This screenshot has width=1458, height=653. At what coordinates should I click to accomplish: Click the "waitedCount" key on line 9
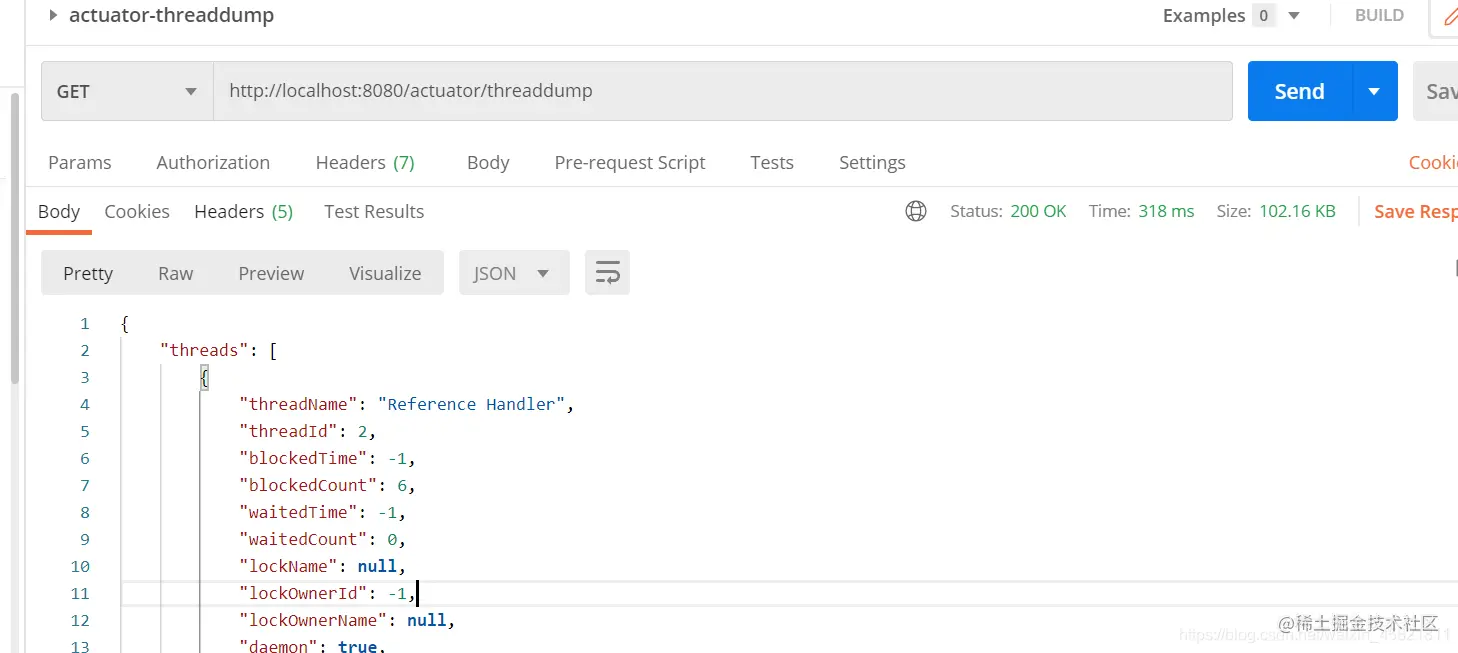tap(303, 539)
